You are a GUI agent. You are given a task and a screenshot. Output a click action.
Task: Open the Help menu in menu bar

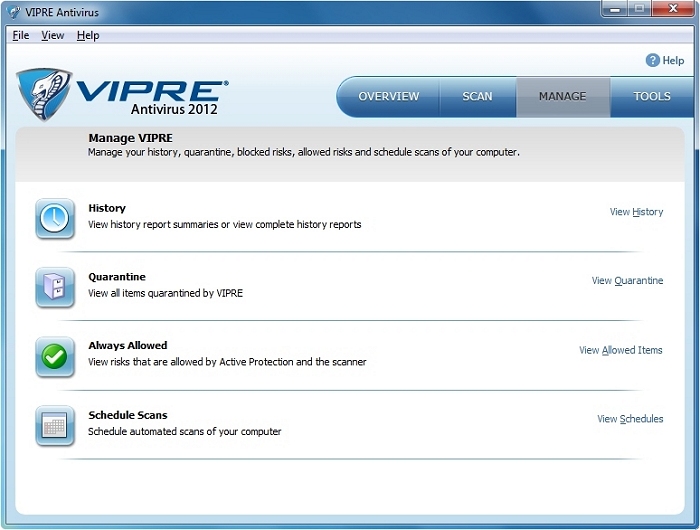[x=88, y=35]
